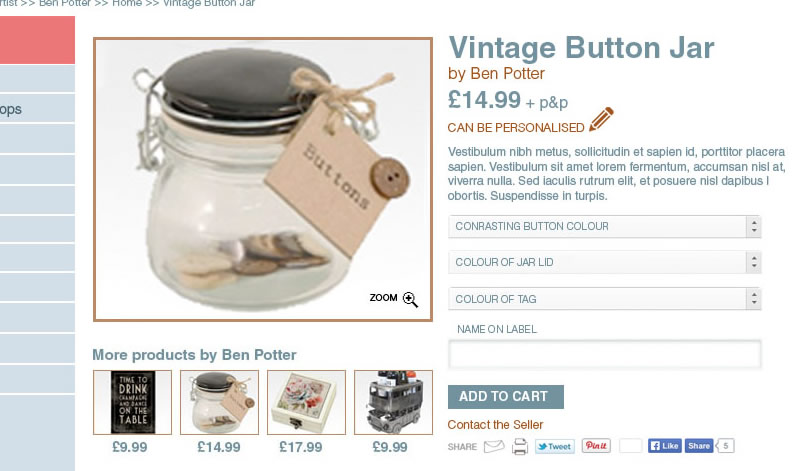View the floral trinket box thumbnail
793x471 pixels.
click(x=306, y=402)
